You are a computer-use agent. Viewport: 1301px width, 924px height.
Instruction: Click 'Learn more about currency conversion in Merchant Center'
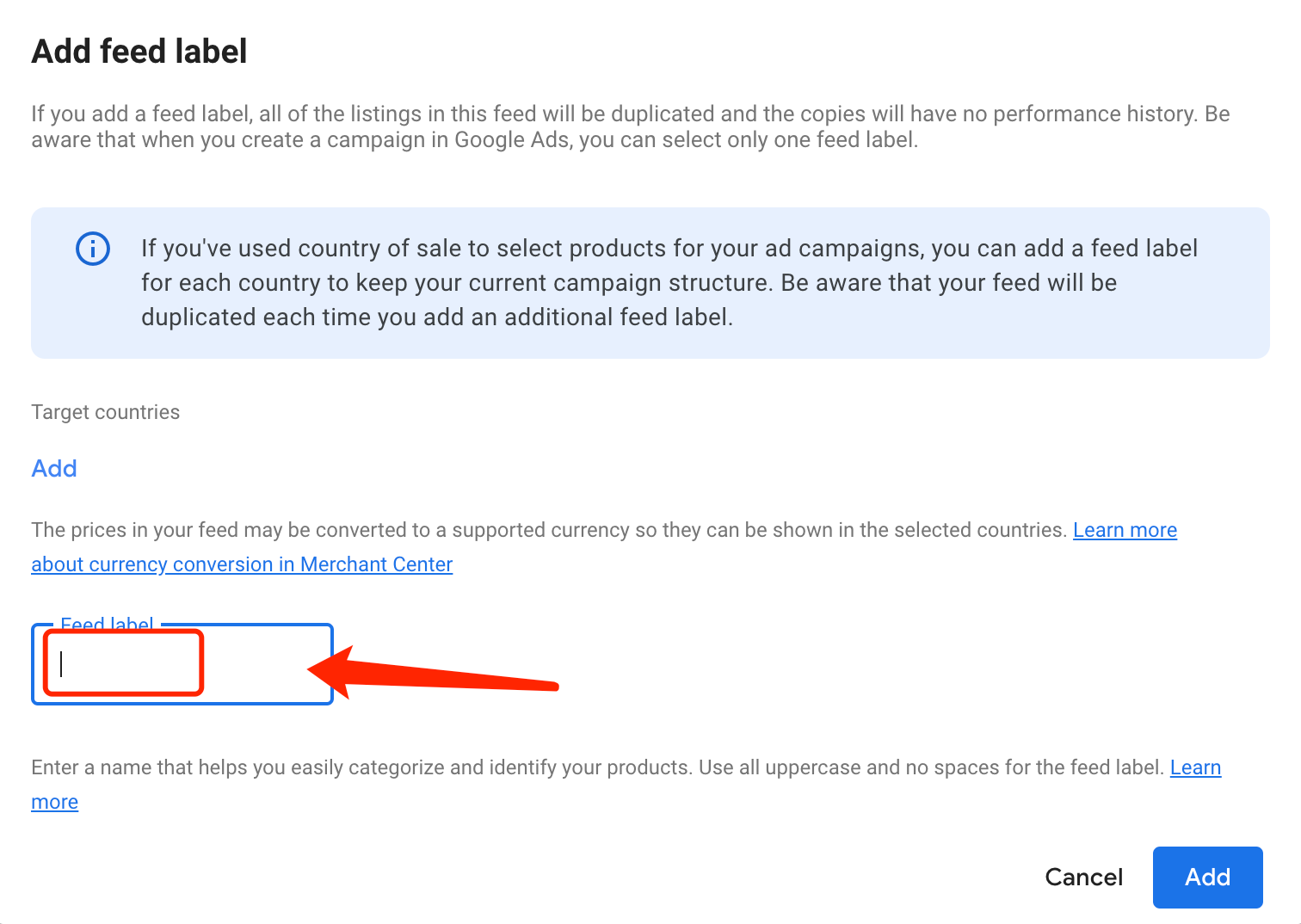coord(242,564)
